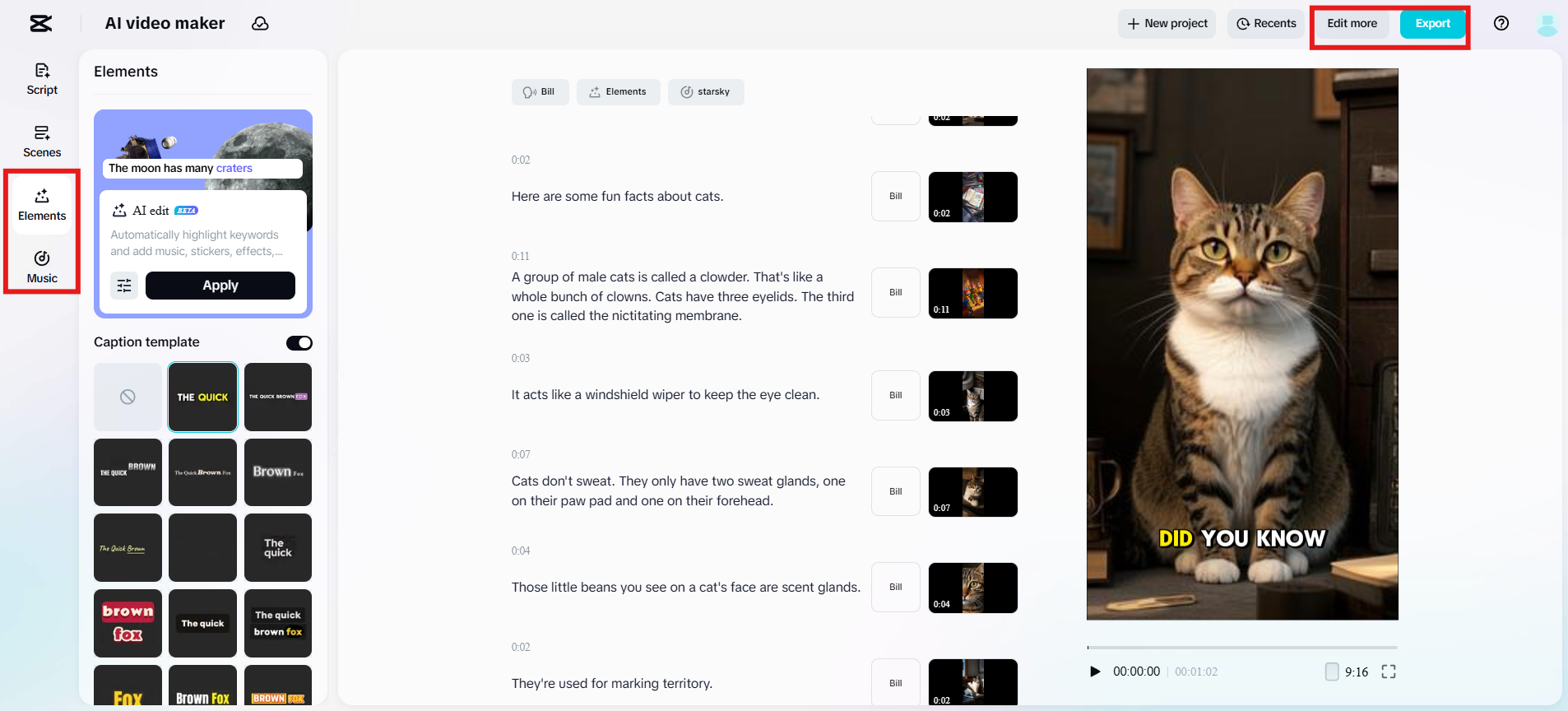Open the 9:16 aspect ratio selector
The image size is (1568, 711).
click(x=1347, y=671)
